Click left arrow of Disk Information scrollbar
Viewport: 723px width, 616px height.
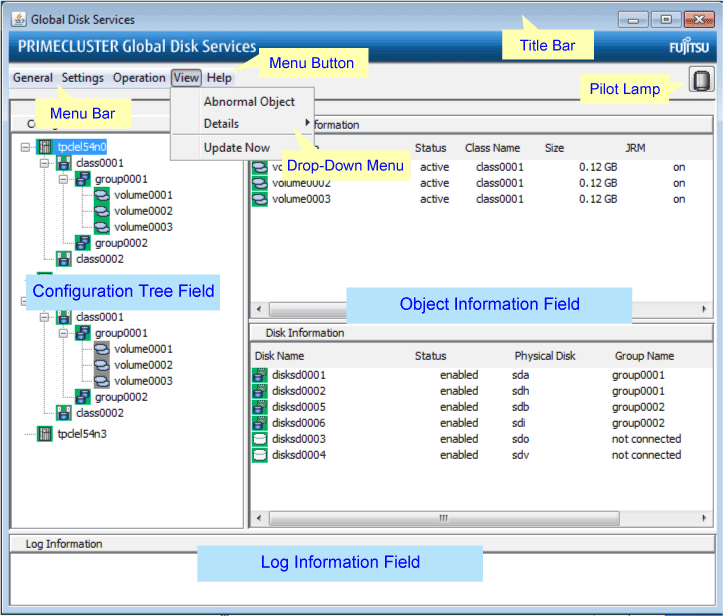coord(259,518)
